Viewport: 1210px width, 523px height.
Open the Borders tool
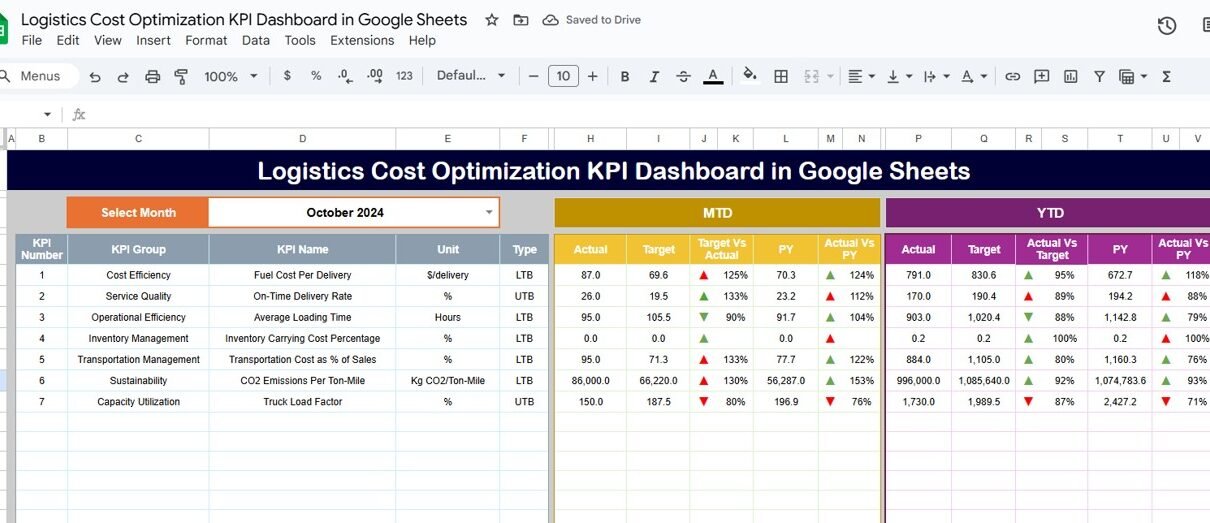[781, 77]
